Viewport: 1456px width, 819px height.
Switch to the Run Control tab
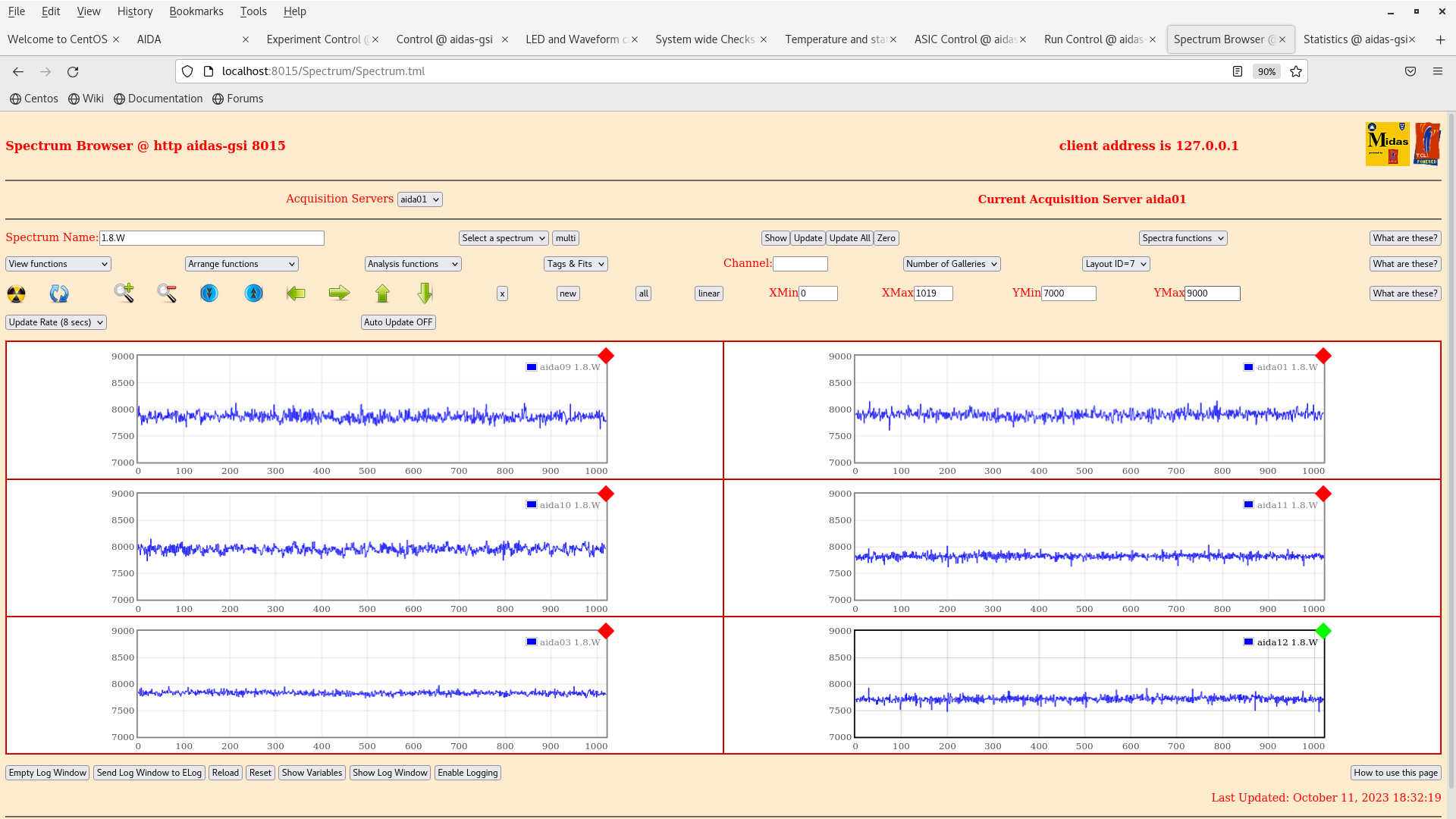pos(1094,39)
